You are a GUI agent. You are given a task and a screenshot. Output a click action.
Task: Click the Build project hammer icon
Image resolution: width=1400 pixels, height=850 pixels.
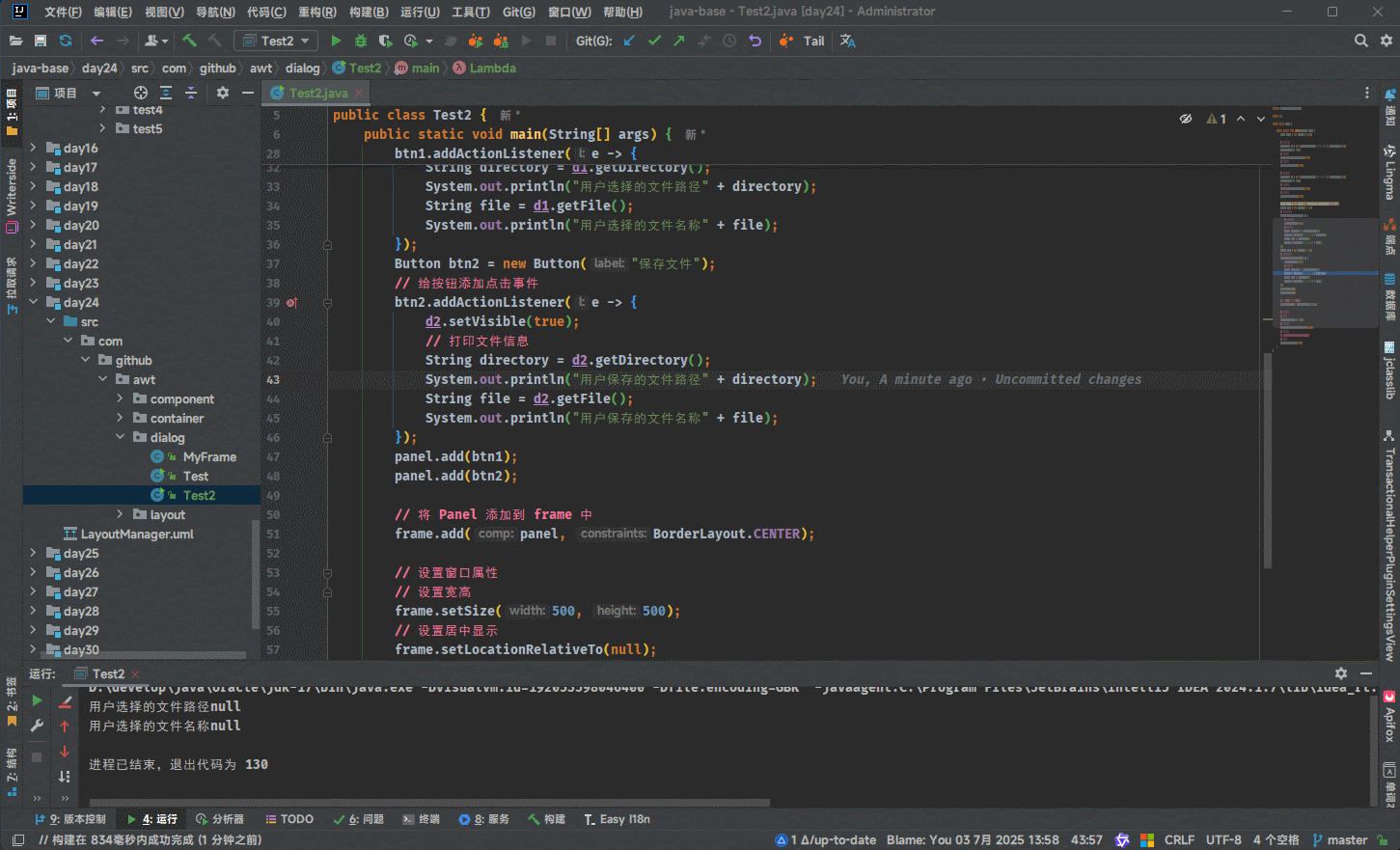click(189, 41)
